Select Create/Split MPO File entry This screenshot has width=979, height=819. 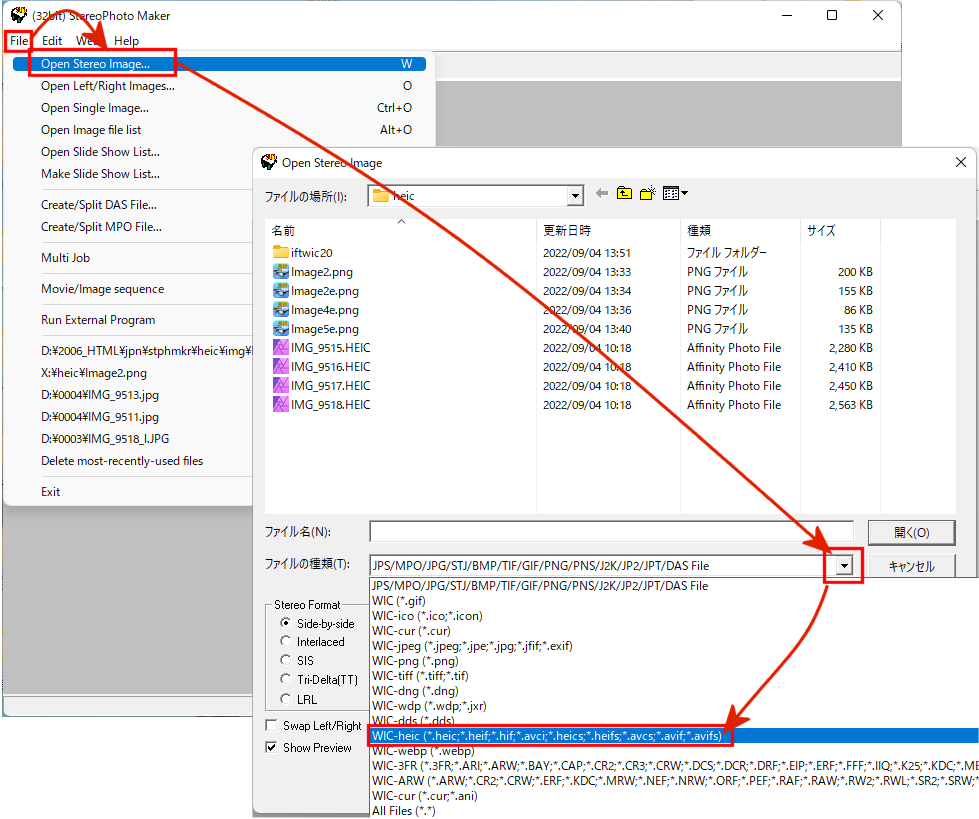point(101,227)
